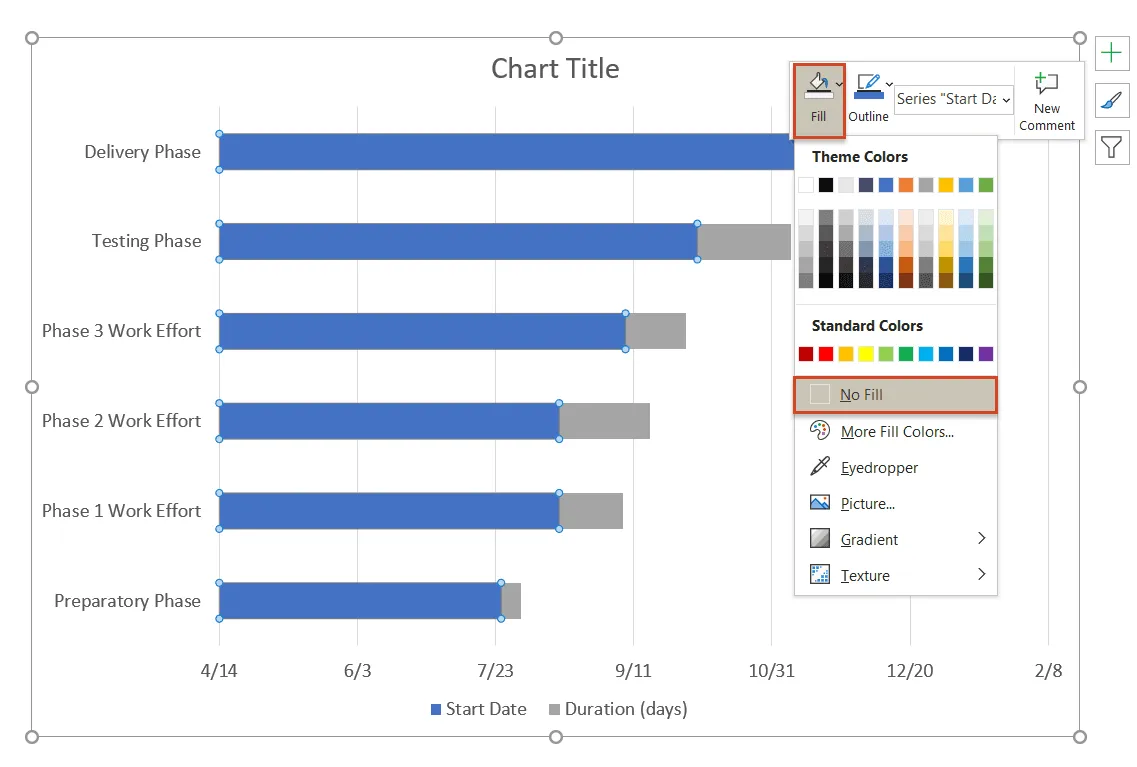Click the Chart Title text
The width and height of the screenshot is (1137, 767).
click(555, 68)
